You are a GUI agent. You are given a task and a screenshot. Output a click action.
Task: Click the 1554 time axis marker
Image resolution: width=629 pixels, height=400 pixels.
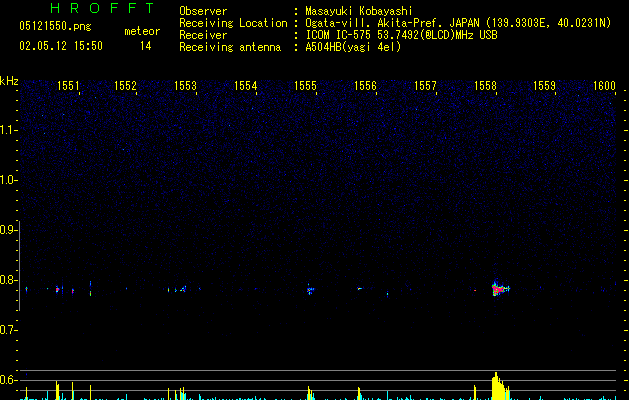click(246, 86)
